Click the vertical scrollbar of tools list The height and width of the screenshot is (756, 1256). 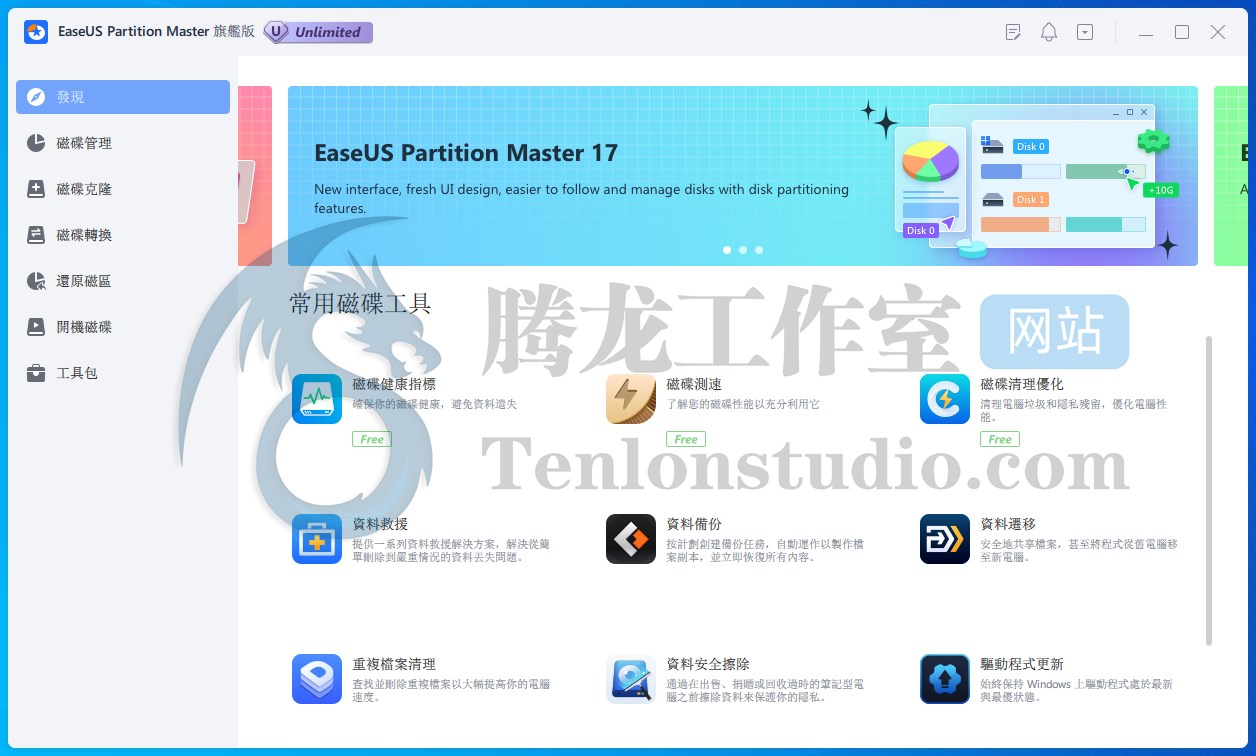tap(1209, 490)
